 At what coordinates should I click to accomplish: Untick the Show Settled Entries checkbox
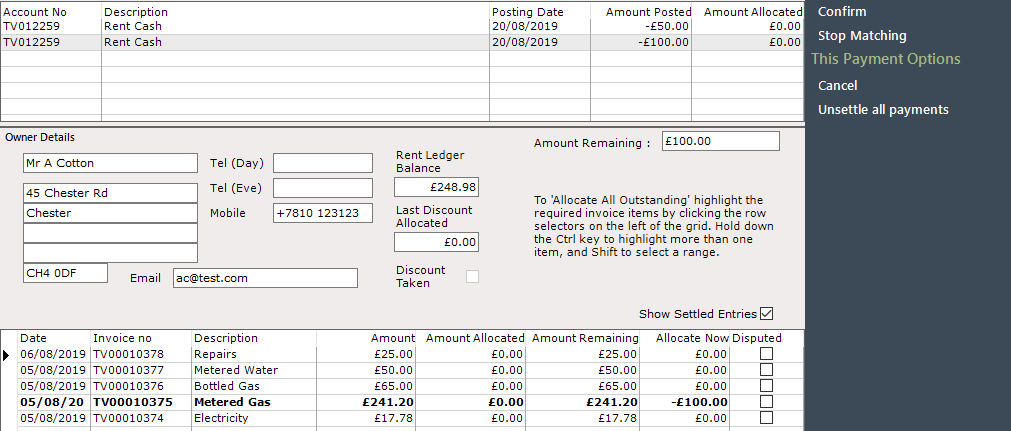coord(766,314)
